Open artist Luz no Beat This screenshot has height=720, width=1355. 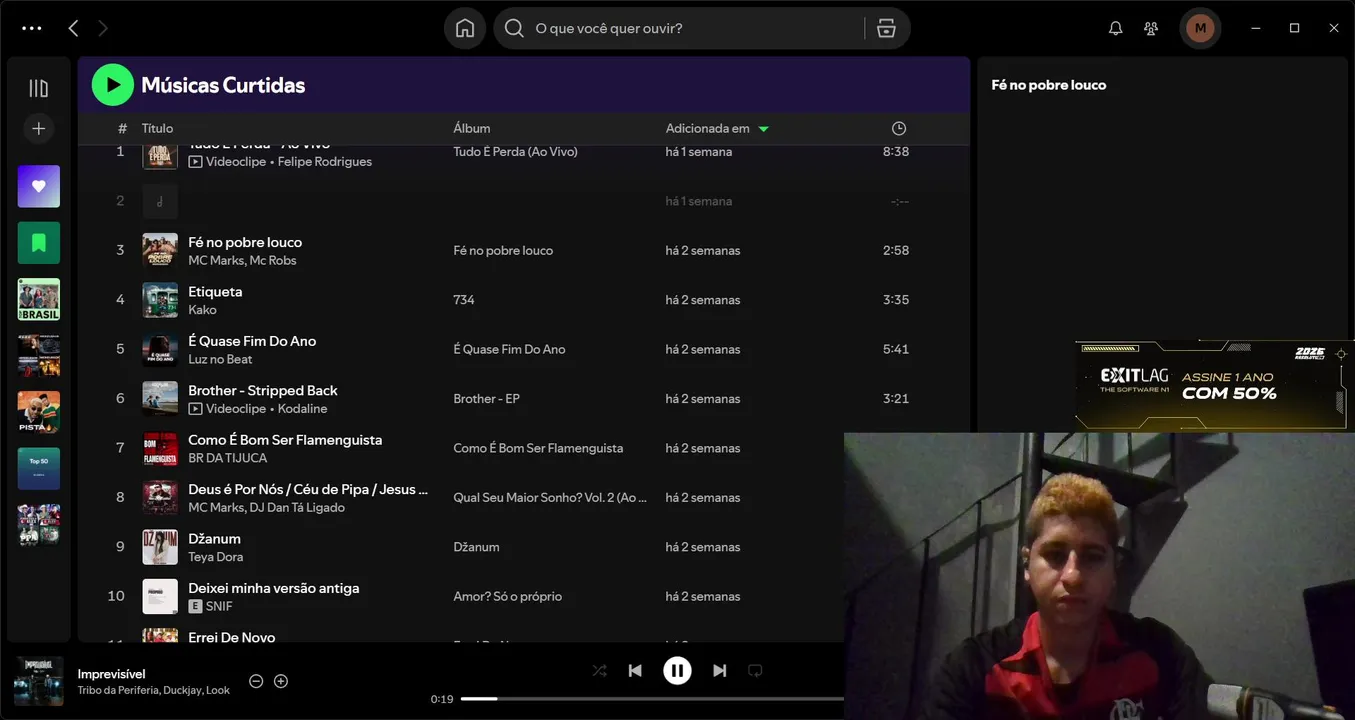220,359
